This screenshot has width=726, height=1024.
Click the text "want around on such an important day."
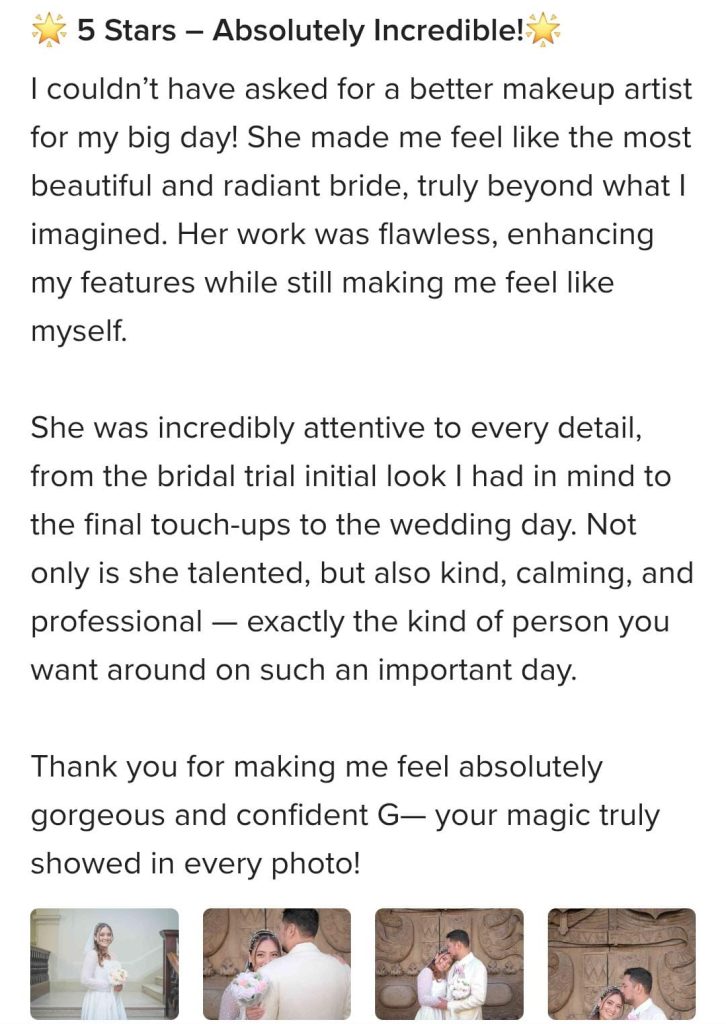click(x=304, y=670)
